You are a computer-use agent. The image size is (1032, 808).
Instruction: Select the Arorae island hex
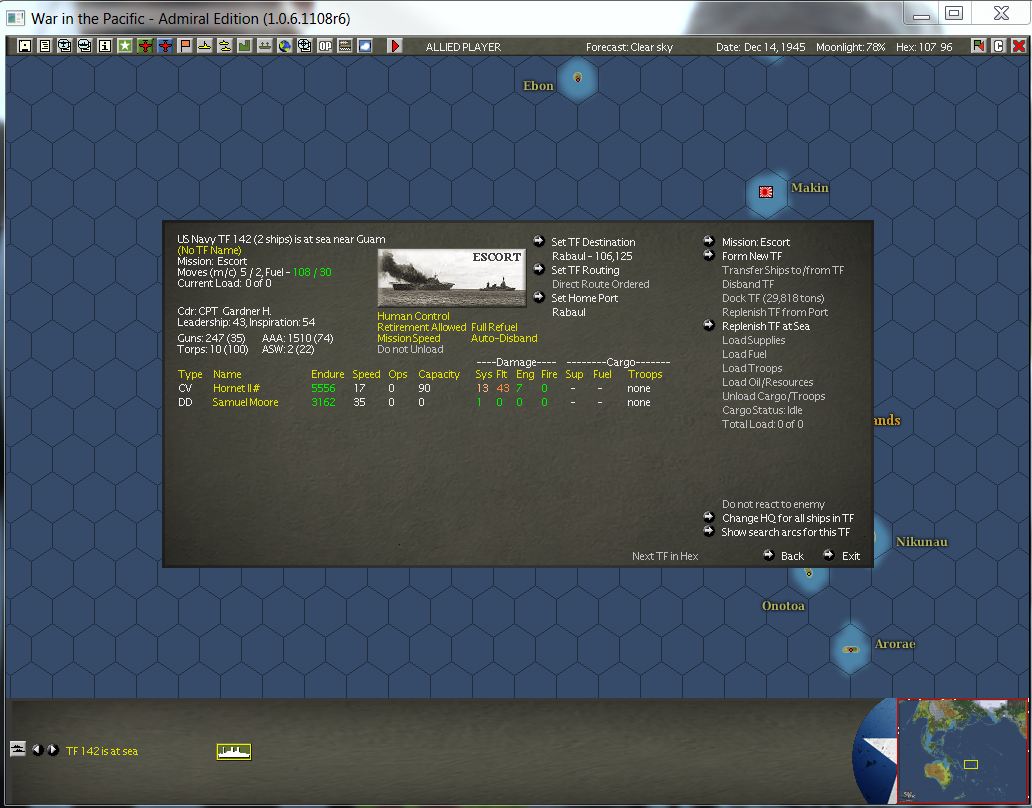point(850,649)
